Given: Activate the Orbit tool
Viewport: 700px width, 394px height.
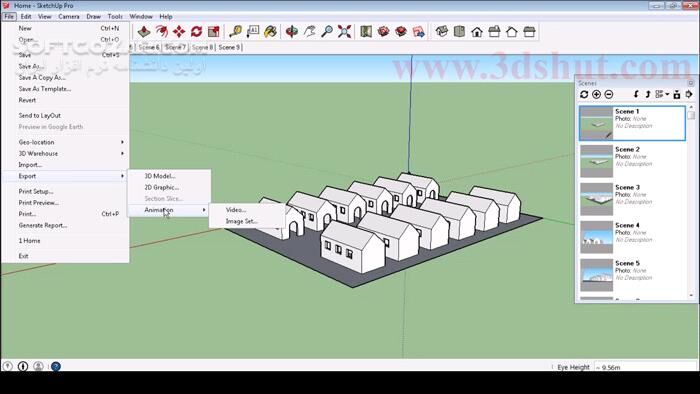Looking at the screenshot, I should point(292,31).
